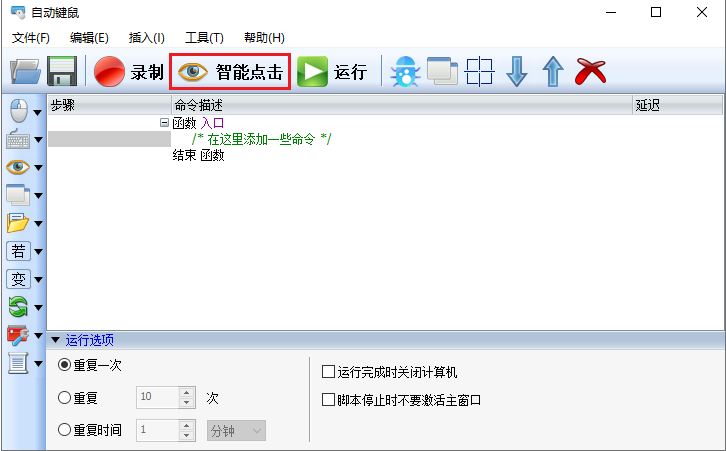Increase repeat count with up spinner
The width and height of the screenshot is (726, 451).
pyautogui.click(x=187, y=392)
